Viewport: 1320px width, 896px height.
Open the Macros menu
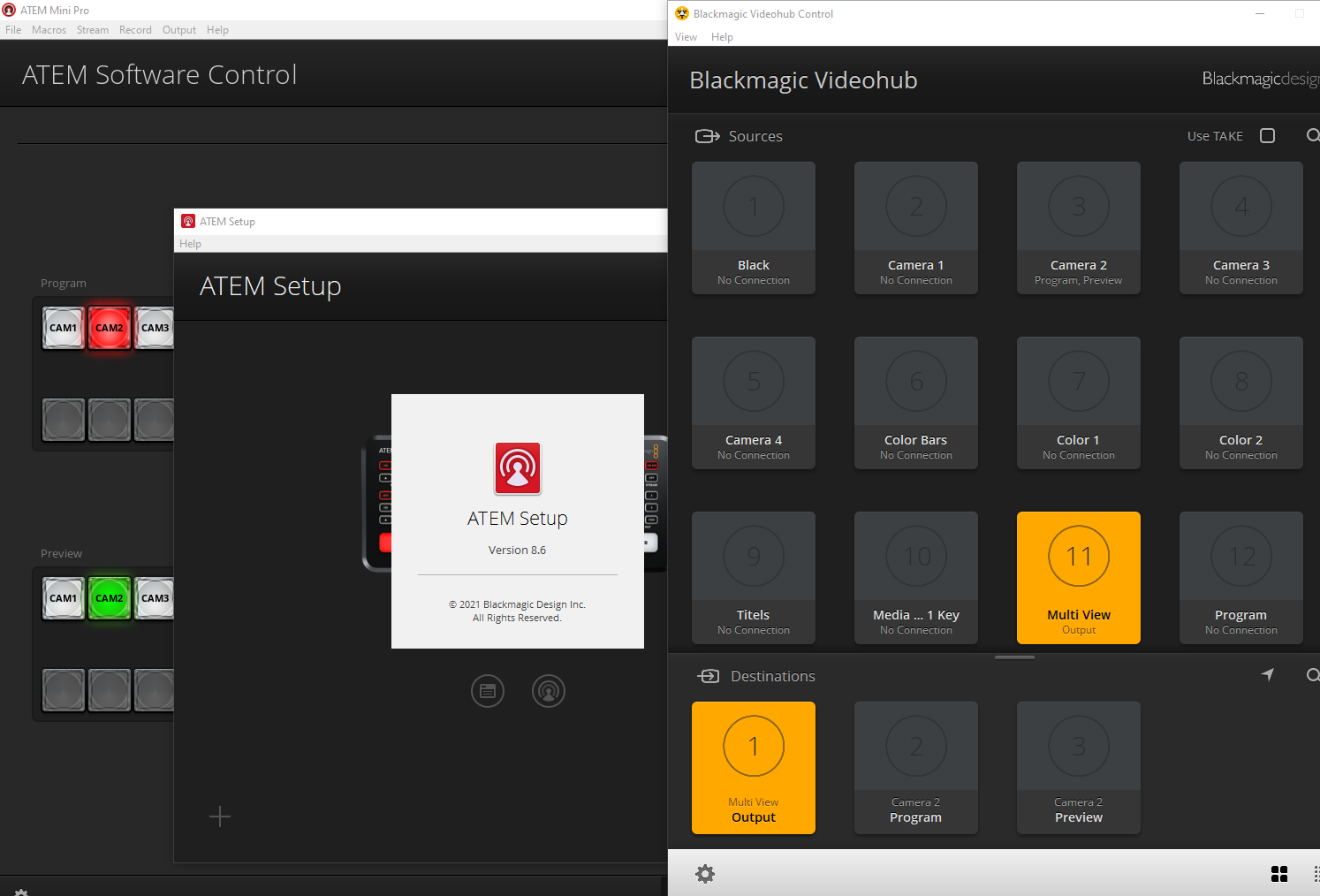pos(49,30)
